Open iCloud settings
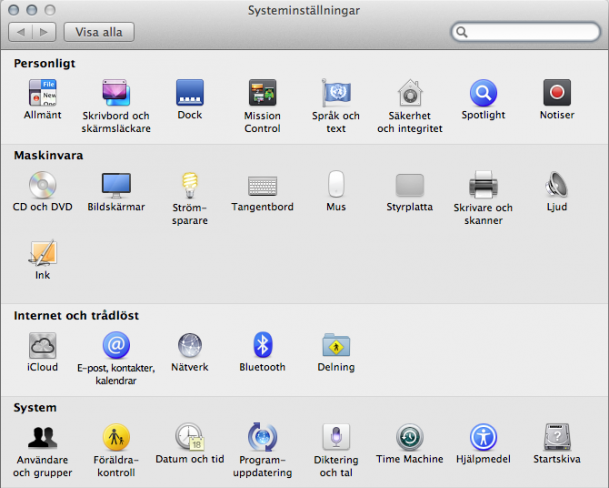This screenshot has width=609, height=488. click(x=42, y=345)
